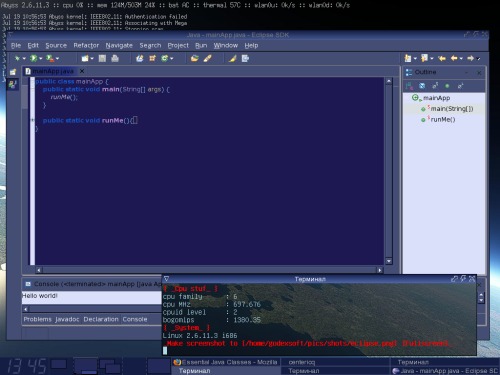Click the Debug toolbar icon
Screen dimensions: 500x375
pos(17,59)
